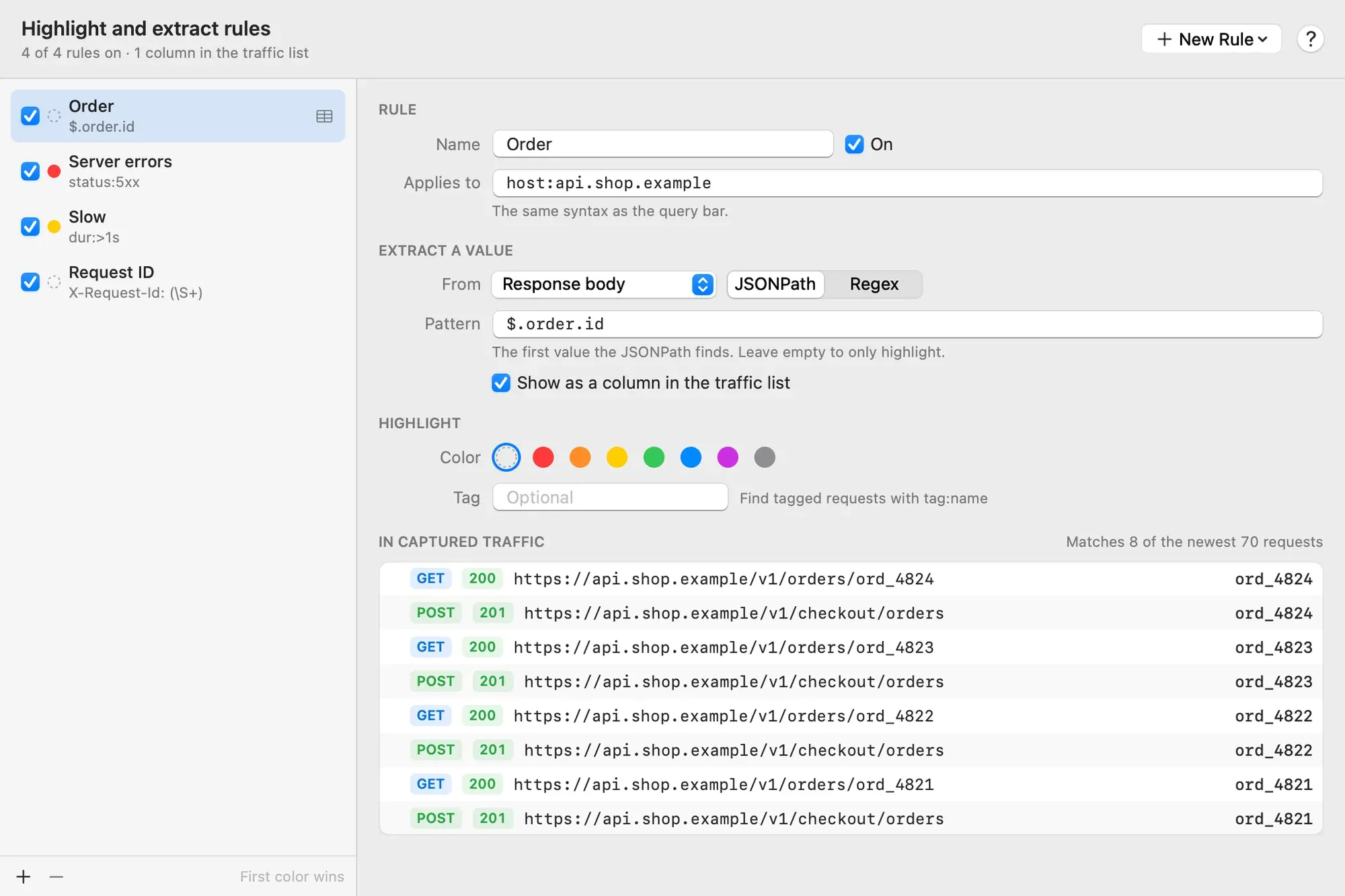Image resolution: width=1345 pixels, height=896 pixels.
Task: Click empty color dot beside Request ID rule
Action: (54, 282)
